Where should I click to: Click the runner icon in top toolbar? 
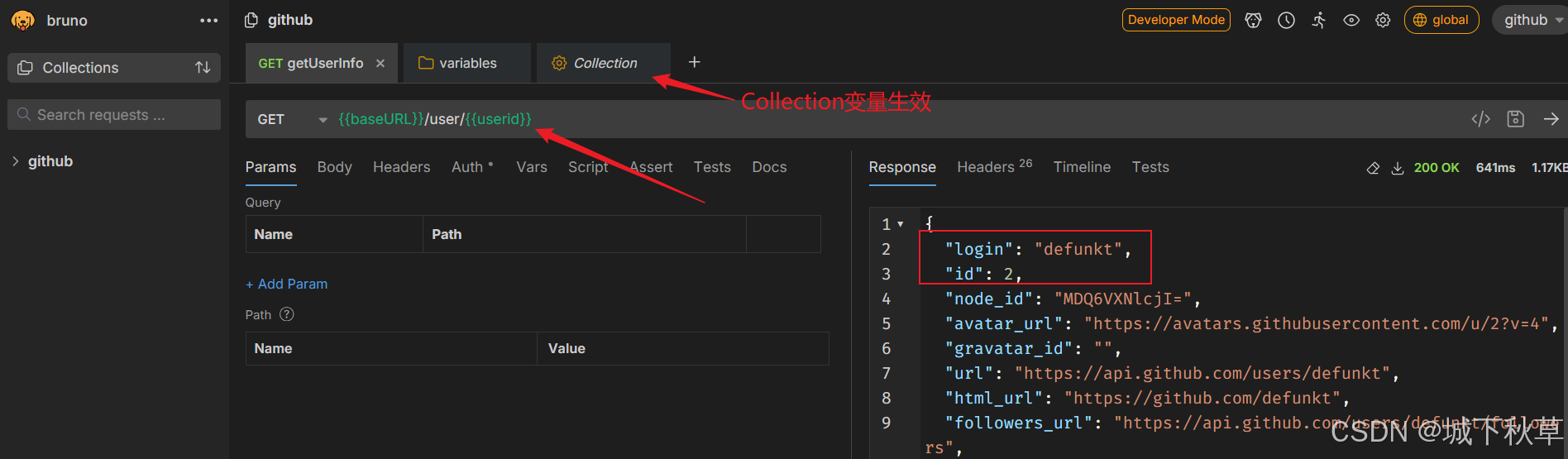[x=1319, y=21]
